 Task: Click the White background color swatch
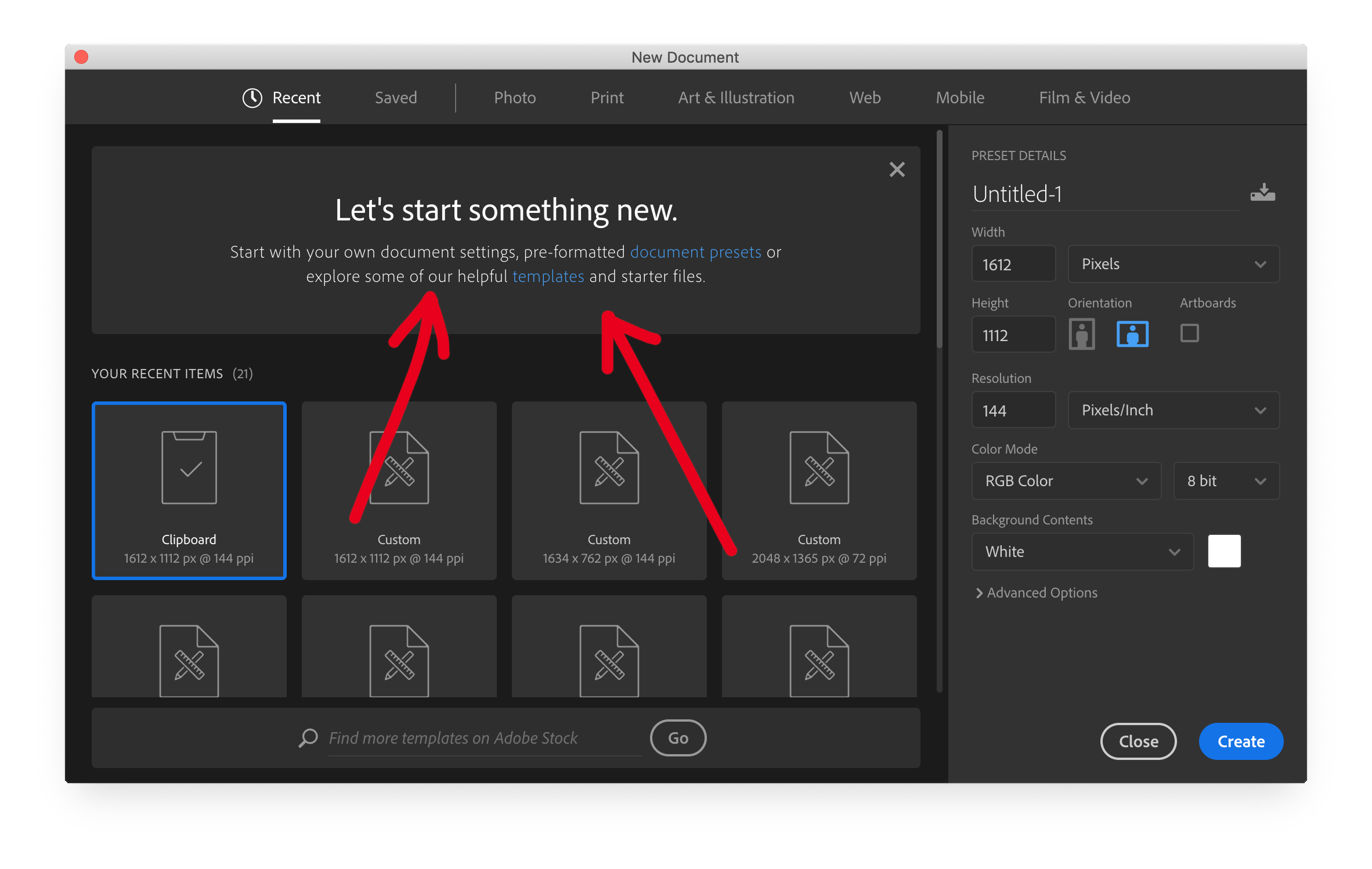tap(1224, 552)
